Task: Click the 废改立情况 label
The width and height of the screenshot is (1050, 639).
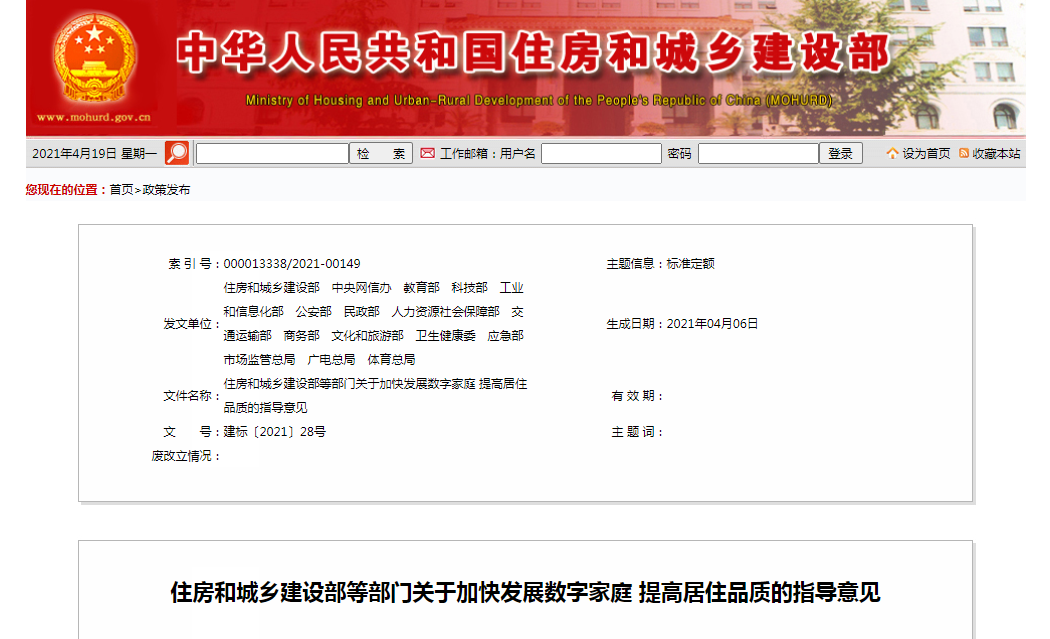Action: [x=183, y=456]
